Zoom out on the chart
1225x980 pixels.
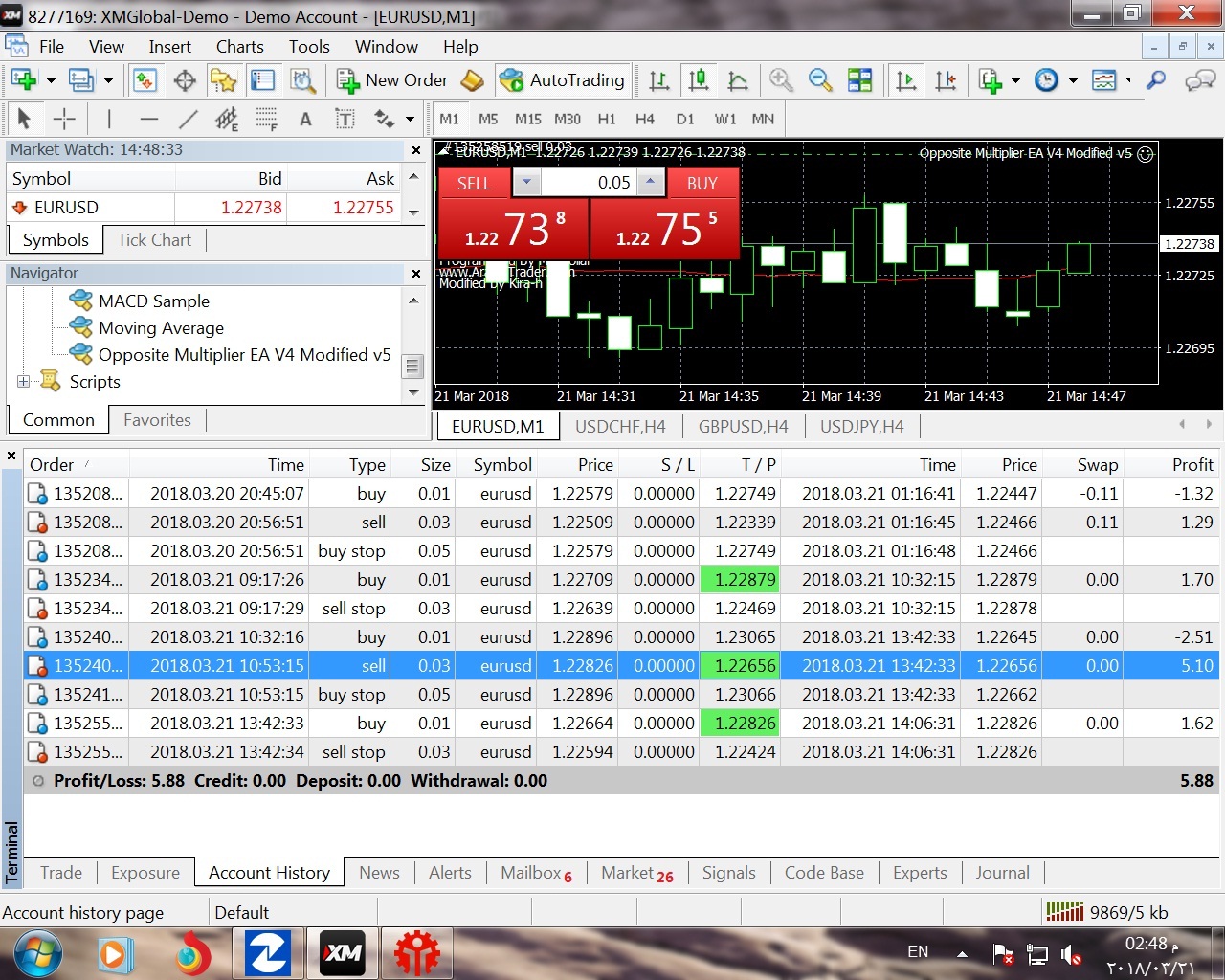pos(820,80)
